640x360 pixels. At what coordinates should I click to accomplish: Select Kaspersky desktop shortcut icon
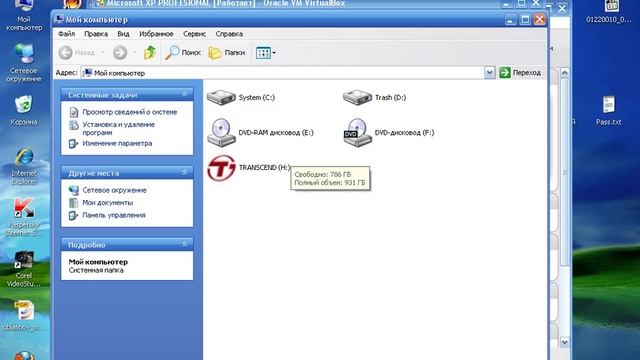pos(24,217)
